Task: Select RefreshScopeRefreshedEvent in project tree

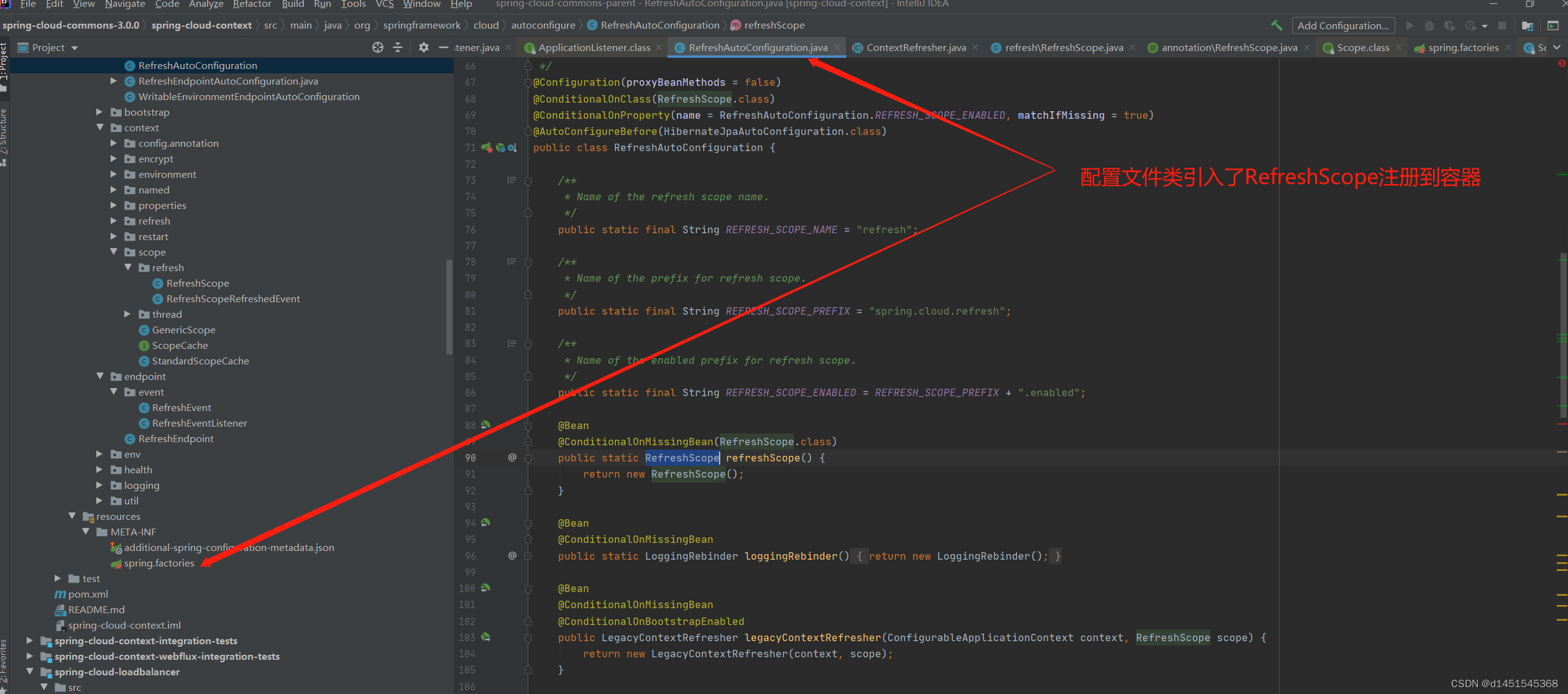Action: point(232,298)
